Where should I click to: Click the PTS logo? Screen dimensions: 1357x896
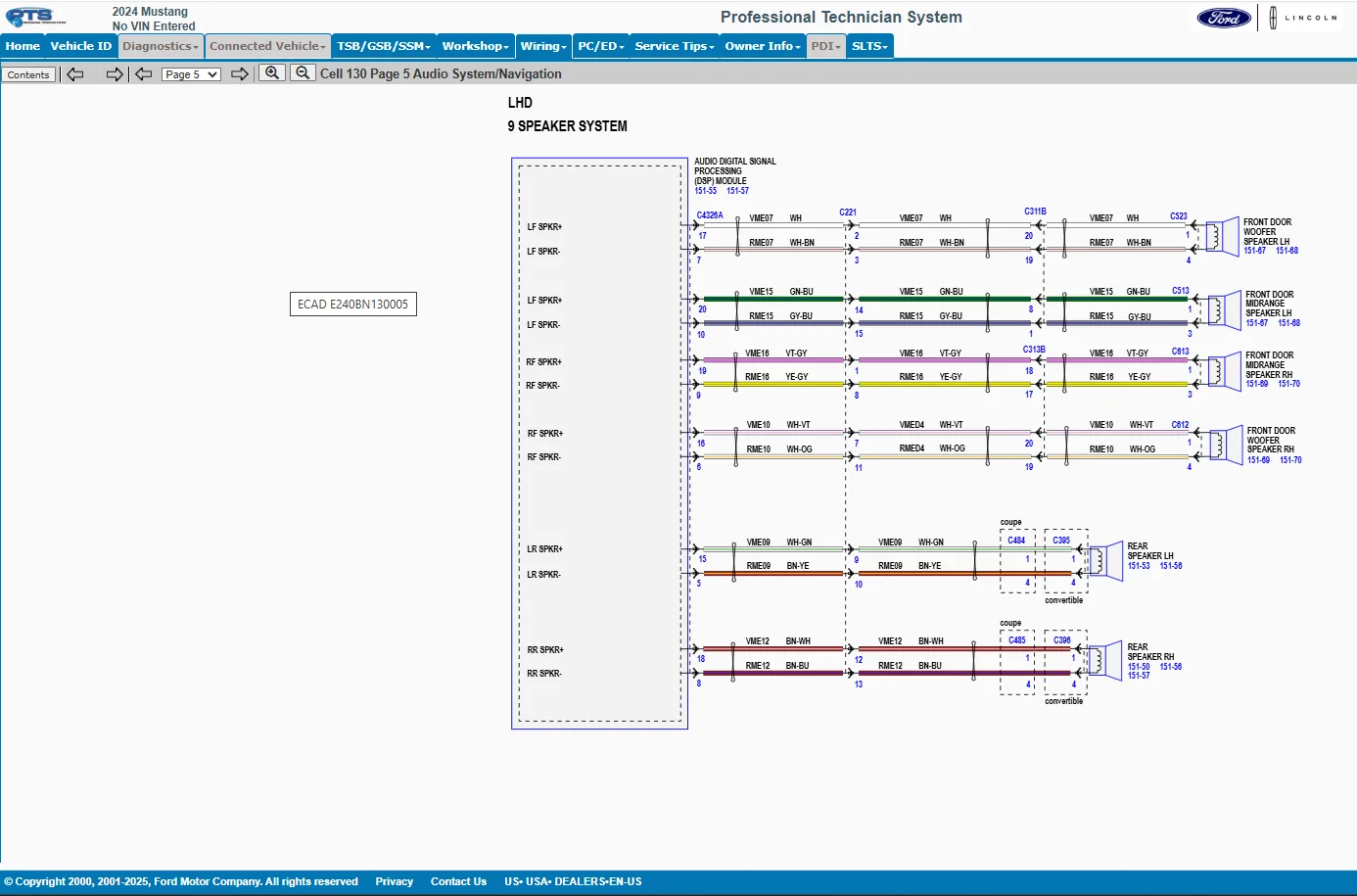pos(35,17)
